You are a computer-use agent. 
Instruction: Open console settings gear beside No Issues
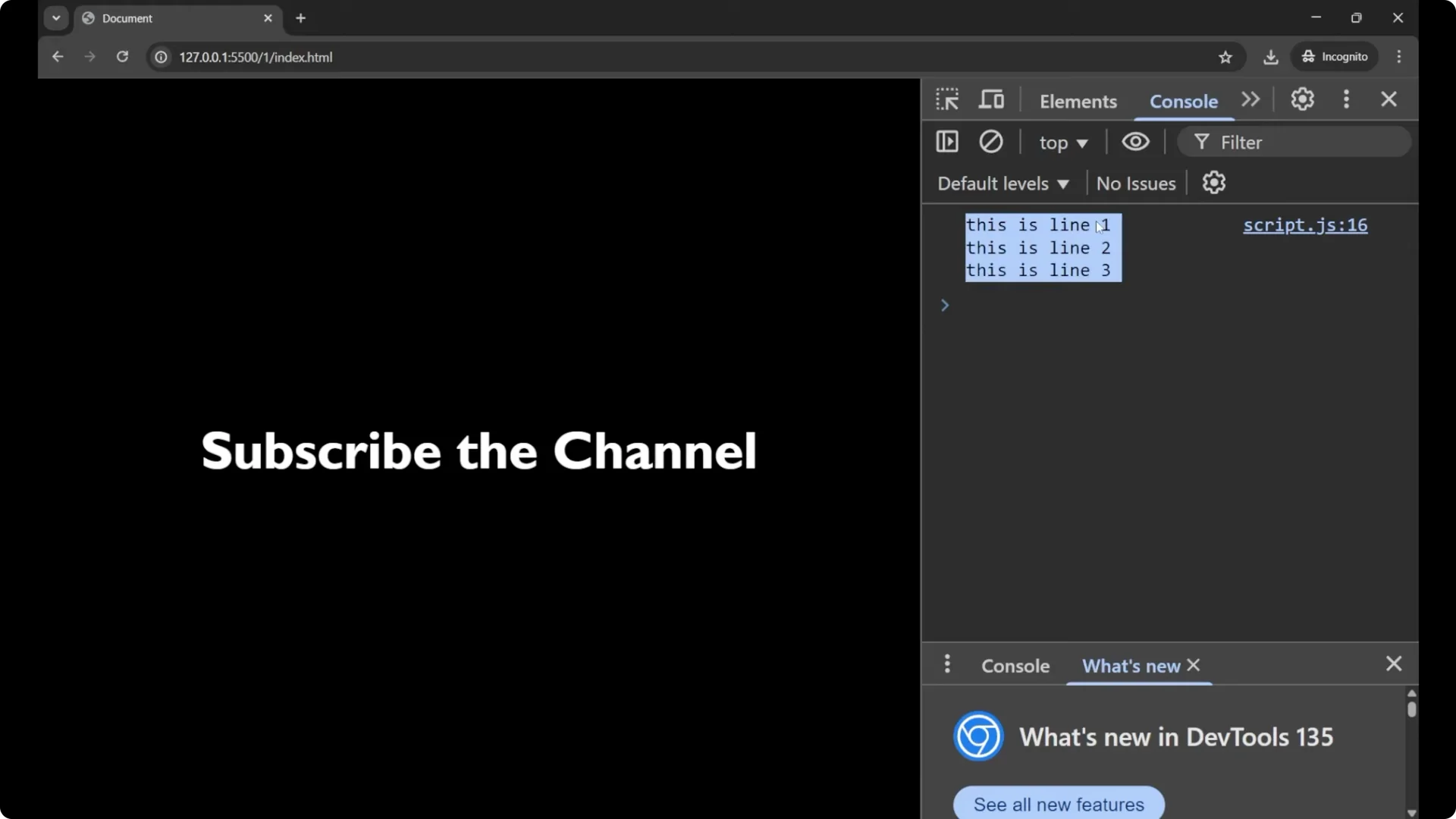click(1213, 183)
